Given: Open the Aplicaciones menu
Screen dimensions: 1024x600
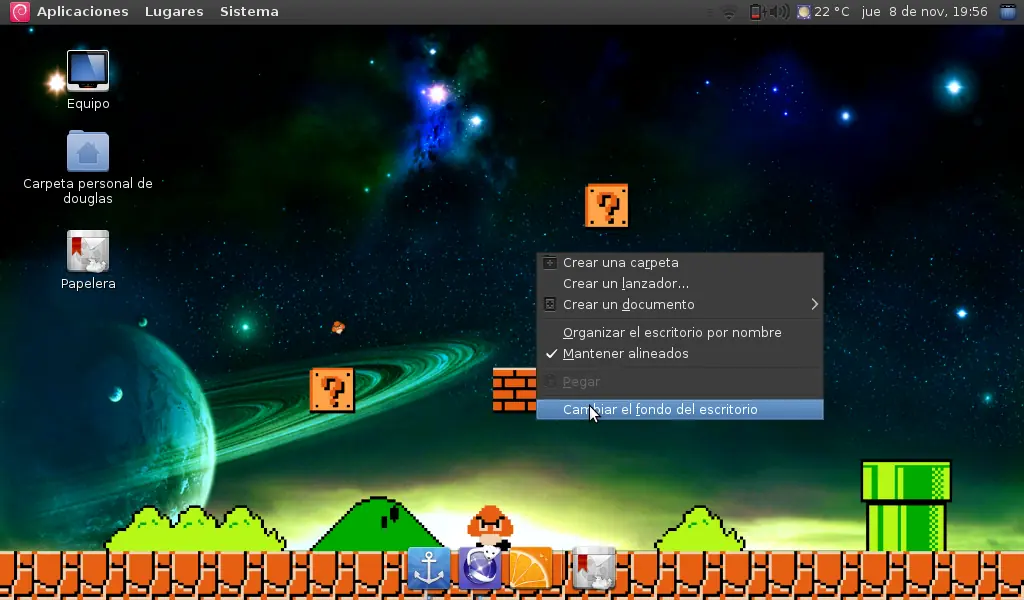Looking at the screenshot, I should 82,12.
